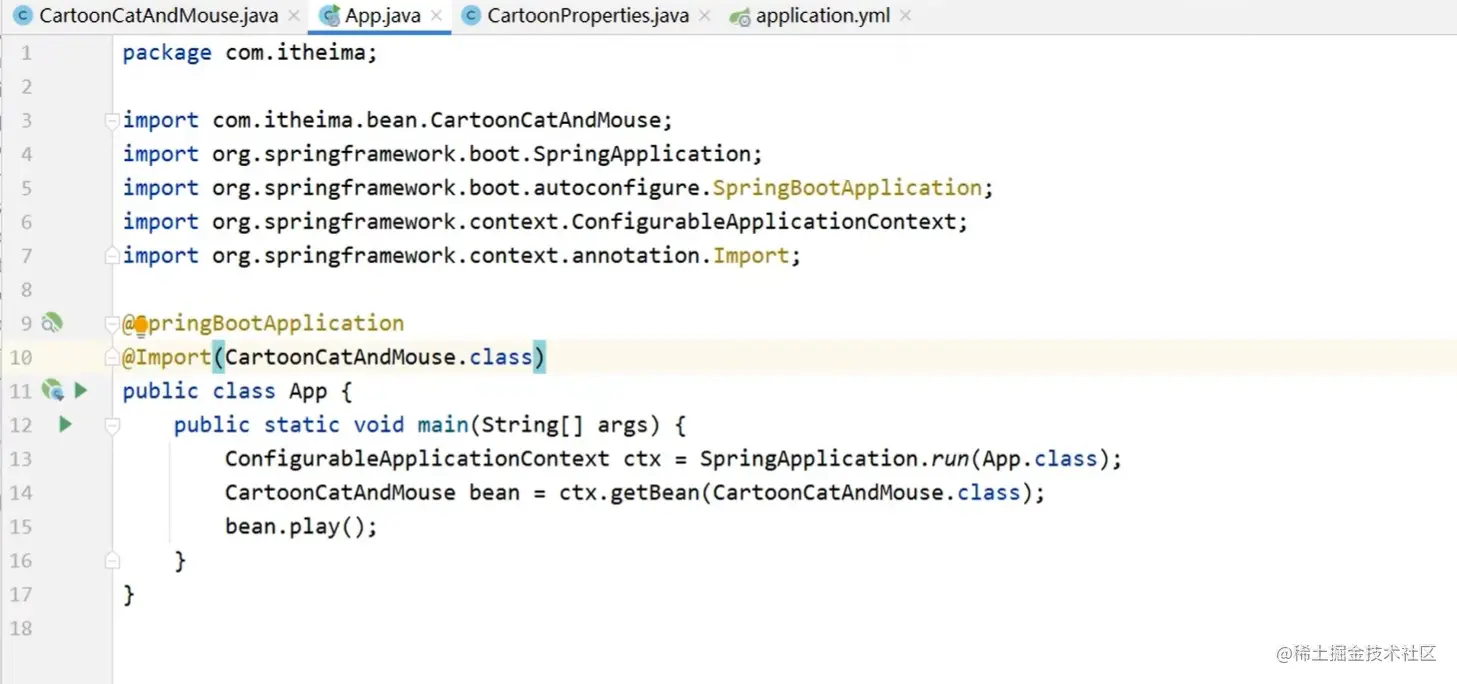
Task: Click the main method name
Action: 443,425
